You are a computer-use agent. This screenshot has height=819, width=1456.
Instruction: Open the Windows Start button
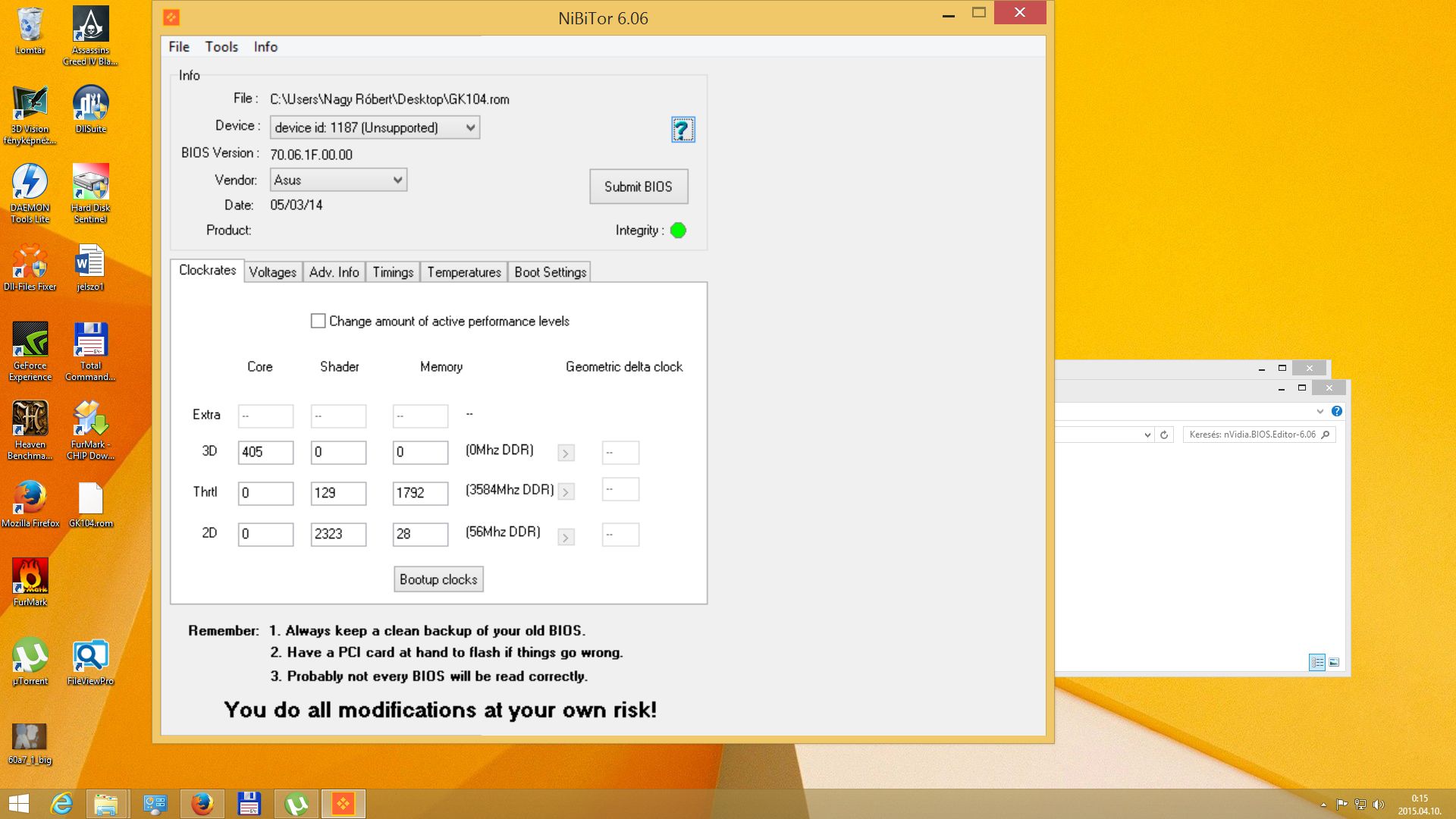pos(19,804)
